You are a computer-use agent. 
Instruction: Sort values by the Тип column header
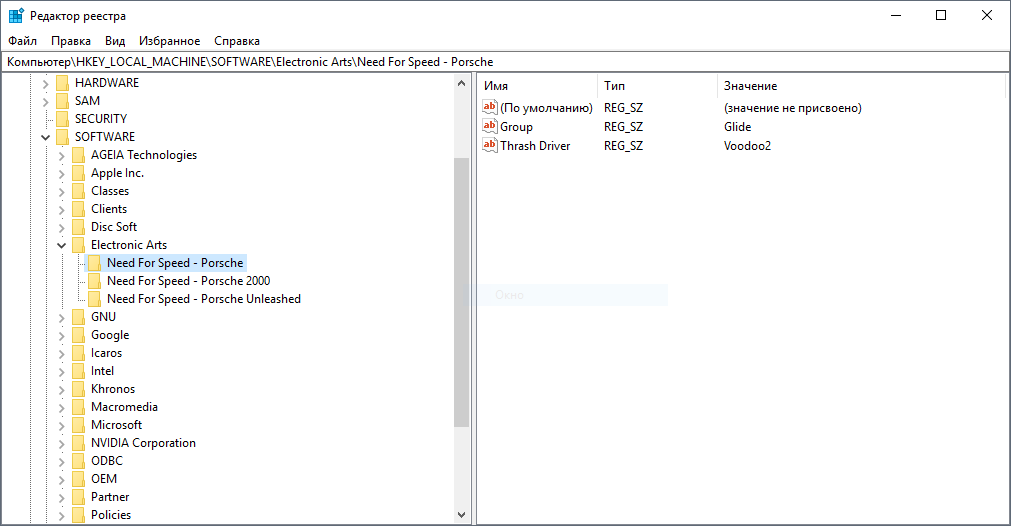[658, 86]
